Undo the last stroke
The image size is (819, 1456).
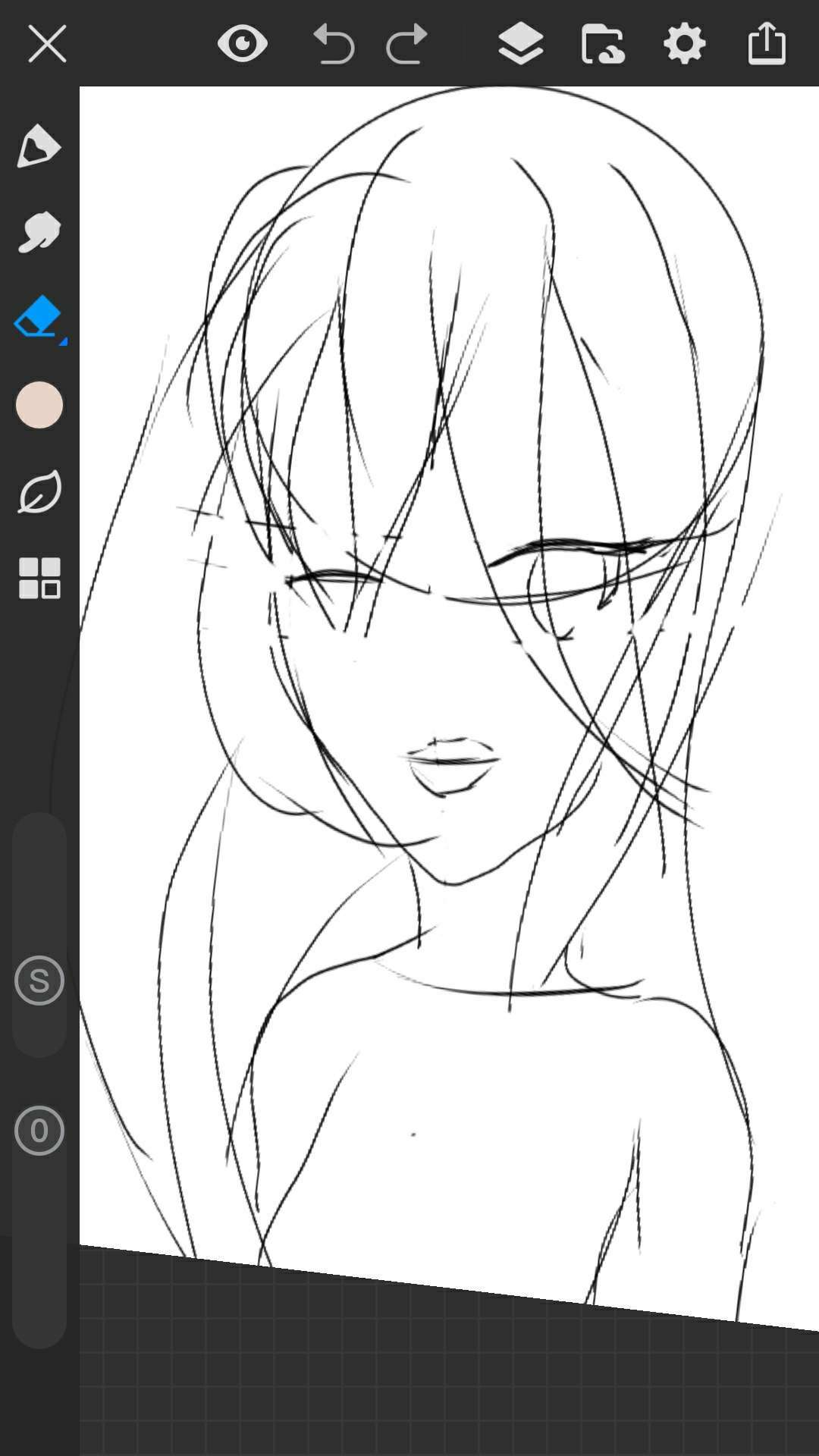[334, 43]
